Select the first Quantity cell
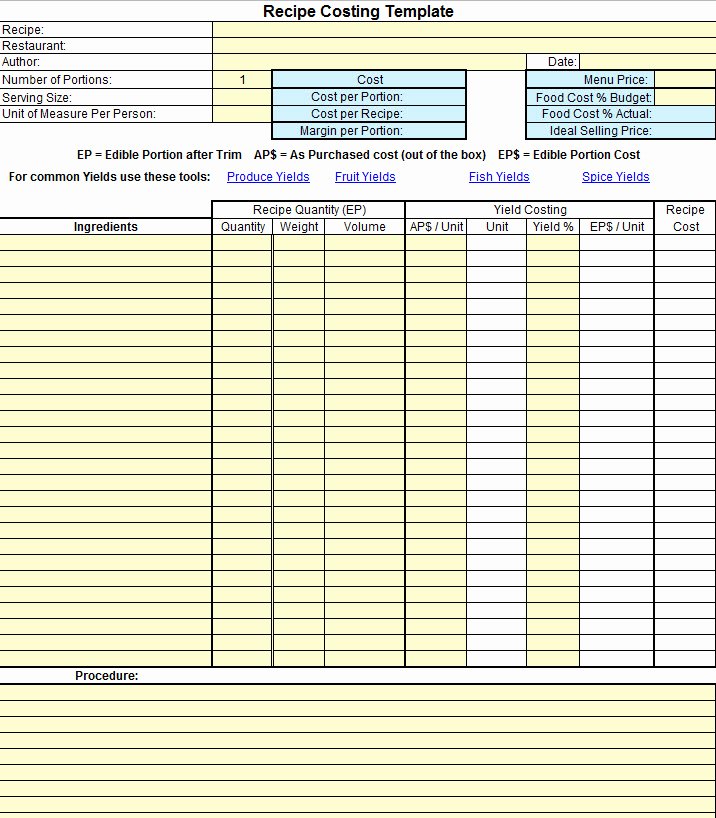 (242, 243)
